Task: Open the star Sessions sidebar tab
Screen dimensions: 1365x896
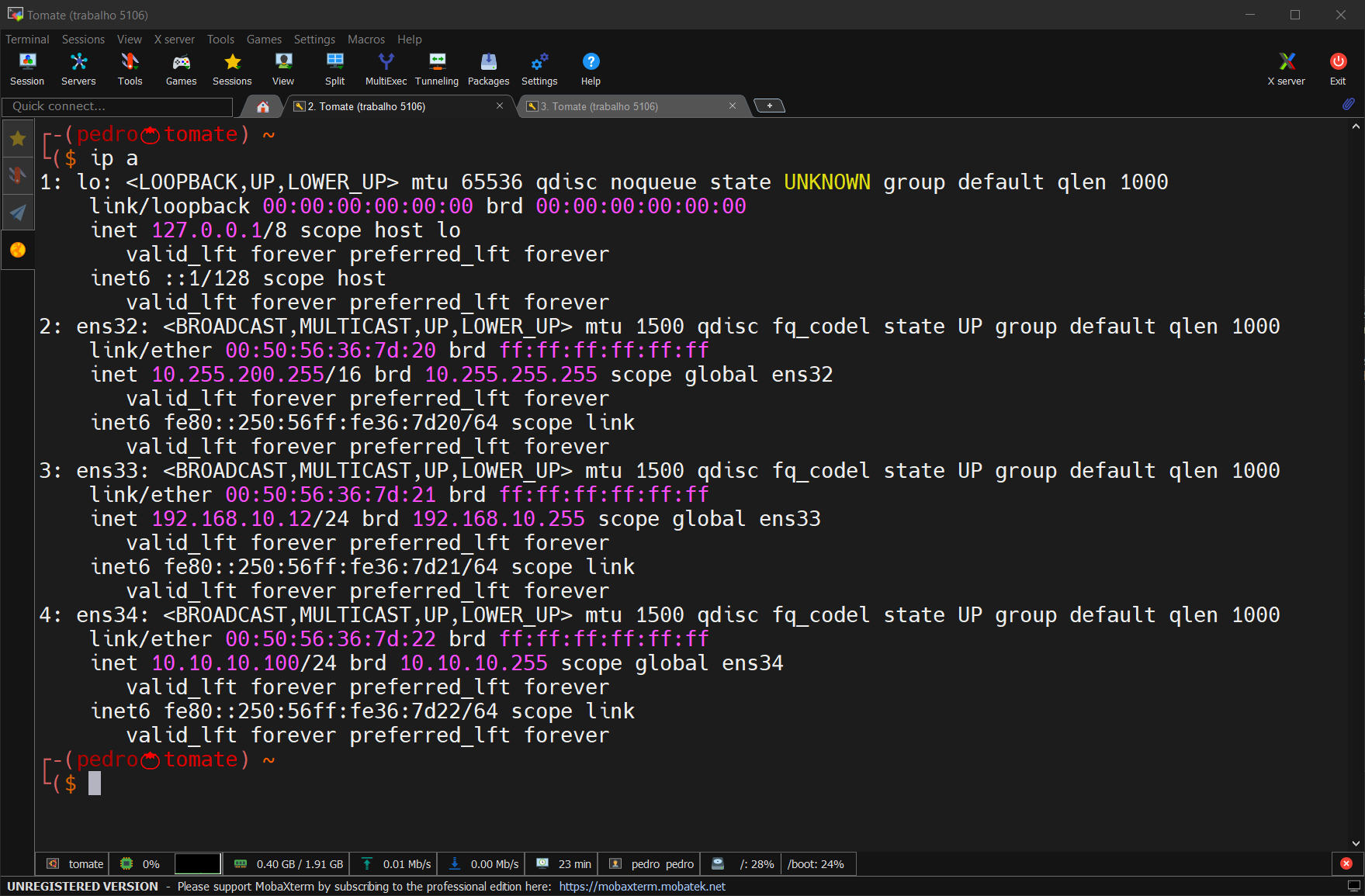Action: 18,139
